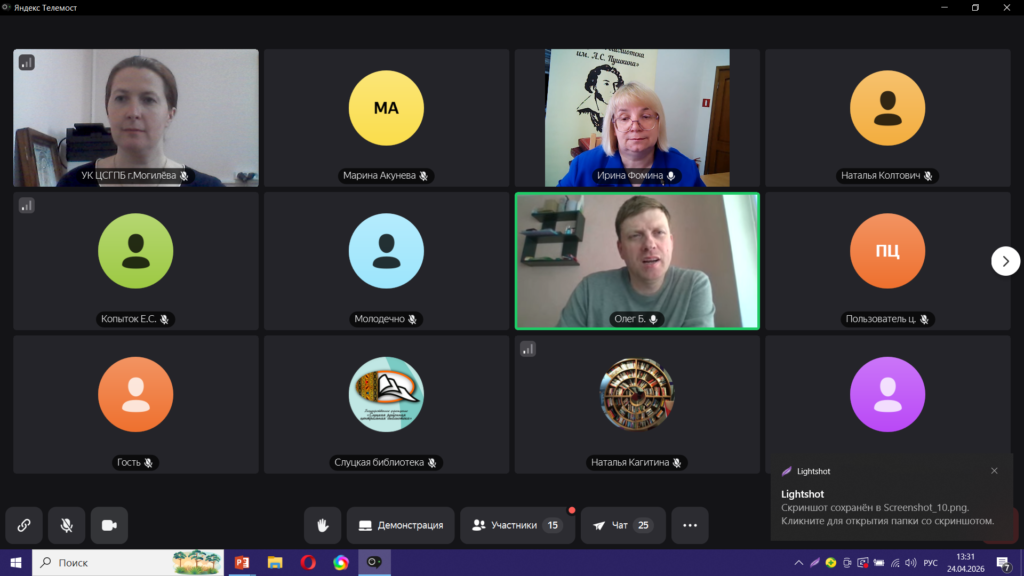1024x576 pixels.
Task: Toggle the microphone mute button
Action: coord(66,525)
